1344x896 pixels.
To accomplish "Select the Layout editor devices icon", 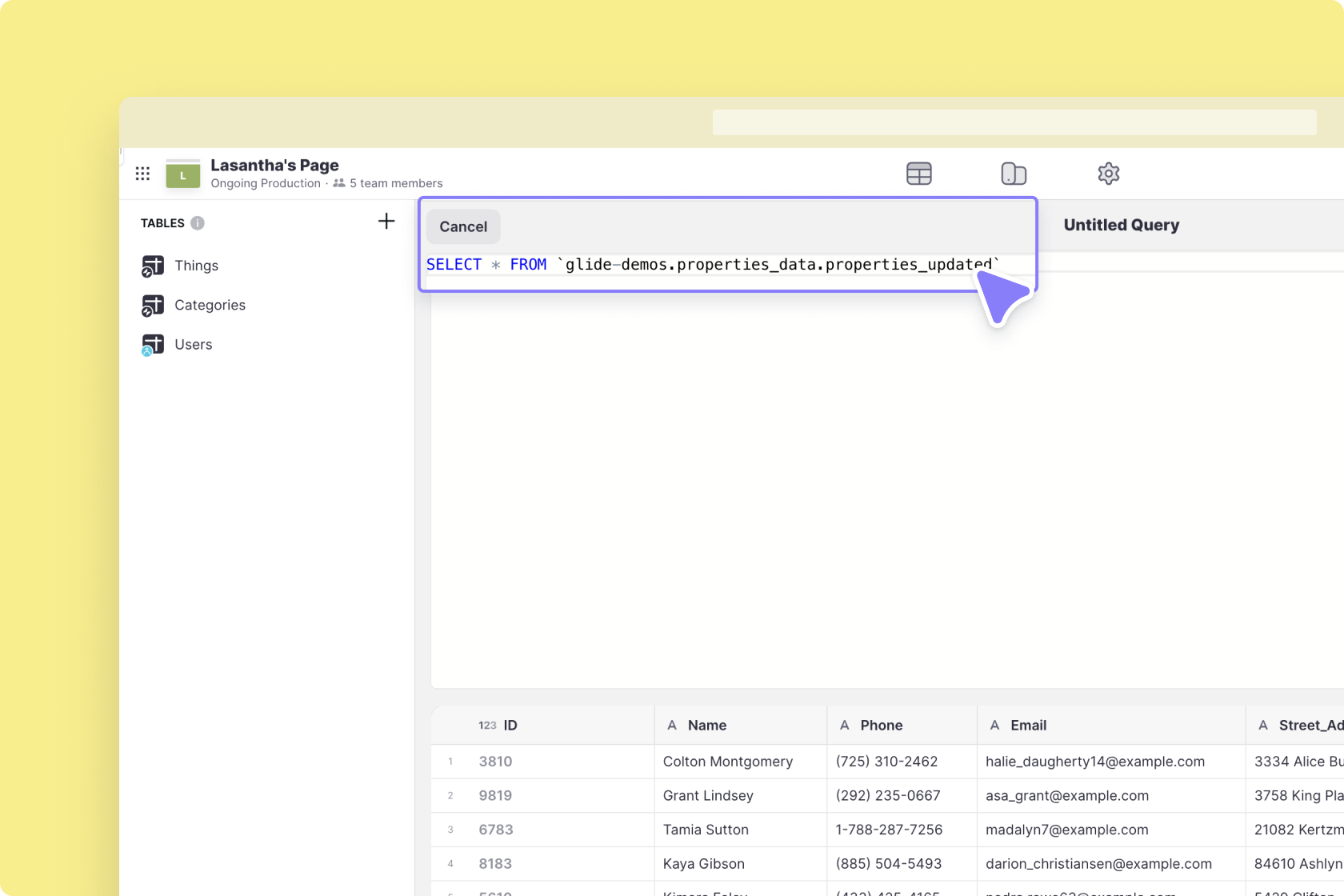I will 1014,174.
